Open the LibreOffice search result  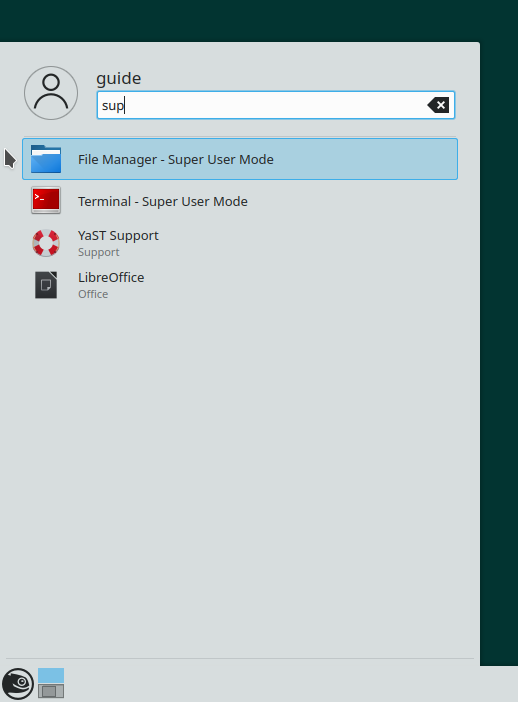point(240,285)
